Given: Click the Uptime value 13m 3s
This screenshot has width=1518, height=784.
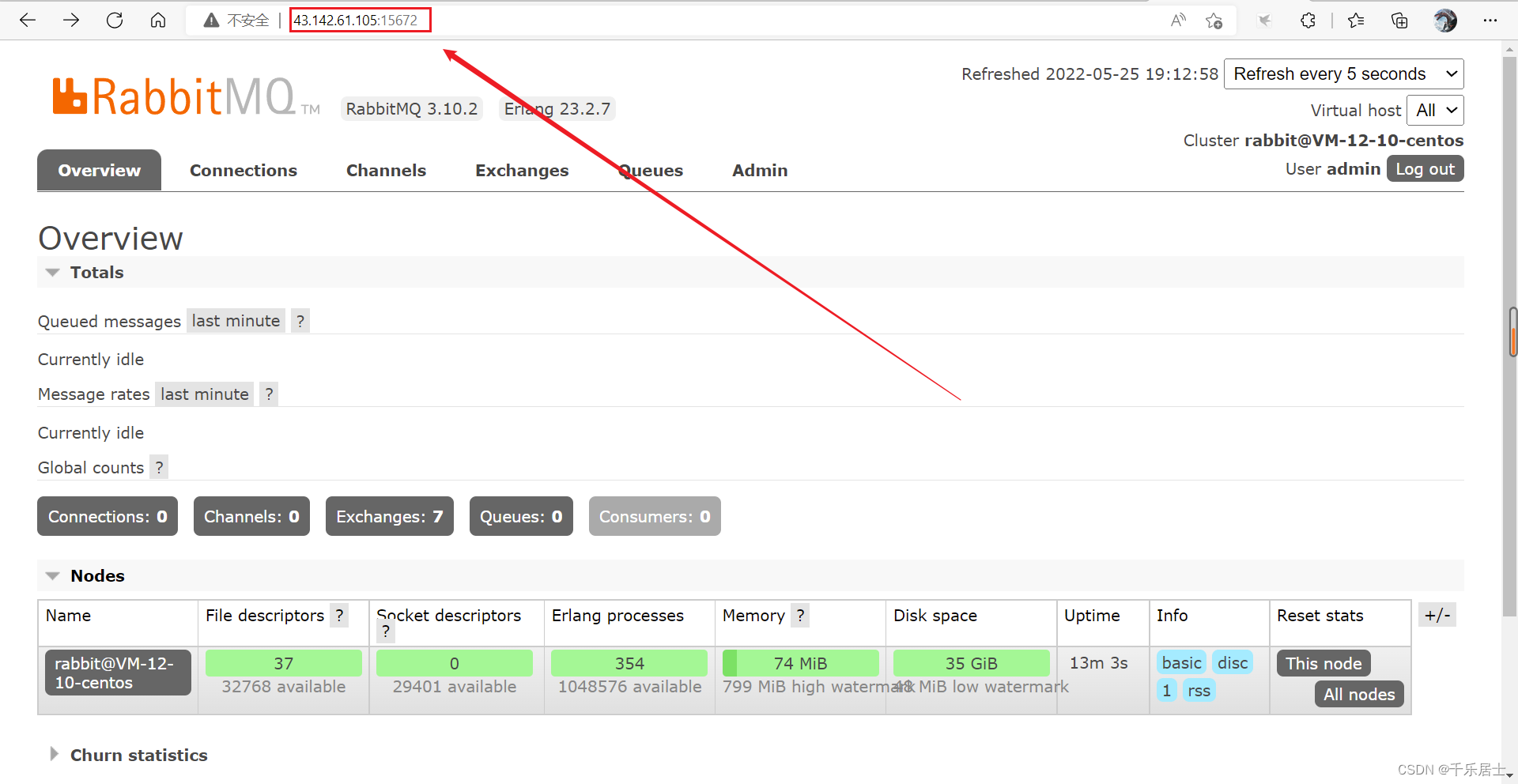Looking at the screenshot, I should [x=1098, y=662].
